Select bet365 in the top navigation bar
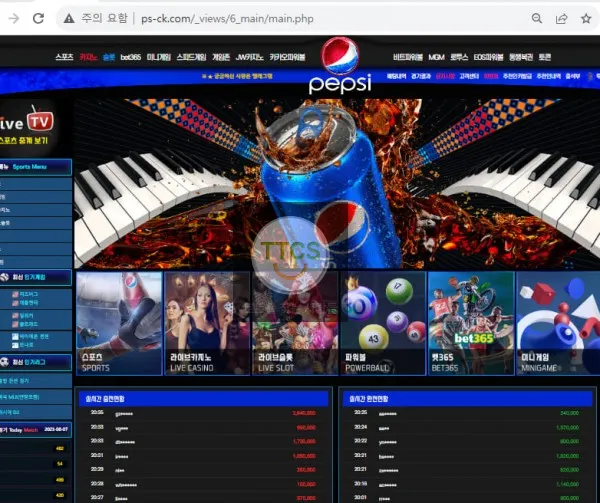 [x=131, y=57]
